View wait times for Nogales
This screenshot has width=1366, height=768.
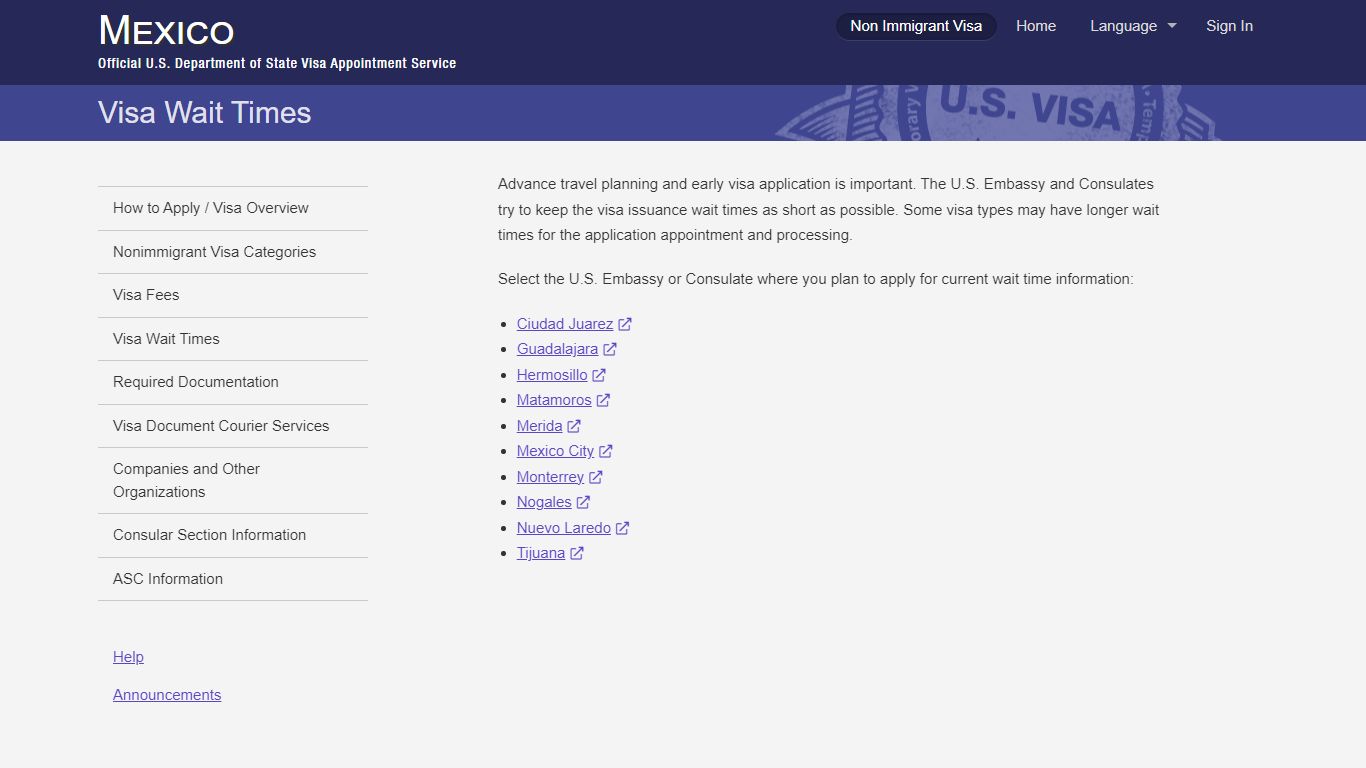click(x=544, y=502)
